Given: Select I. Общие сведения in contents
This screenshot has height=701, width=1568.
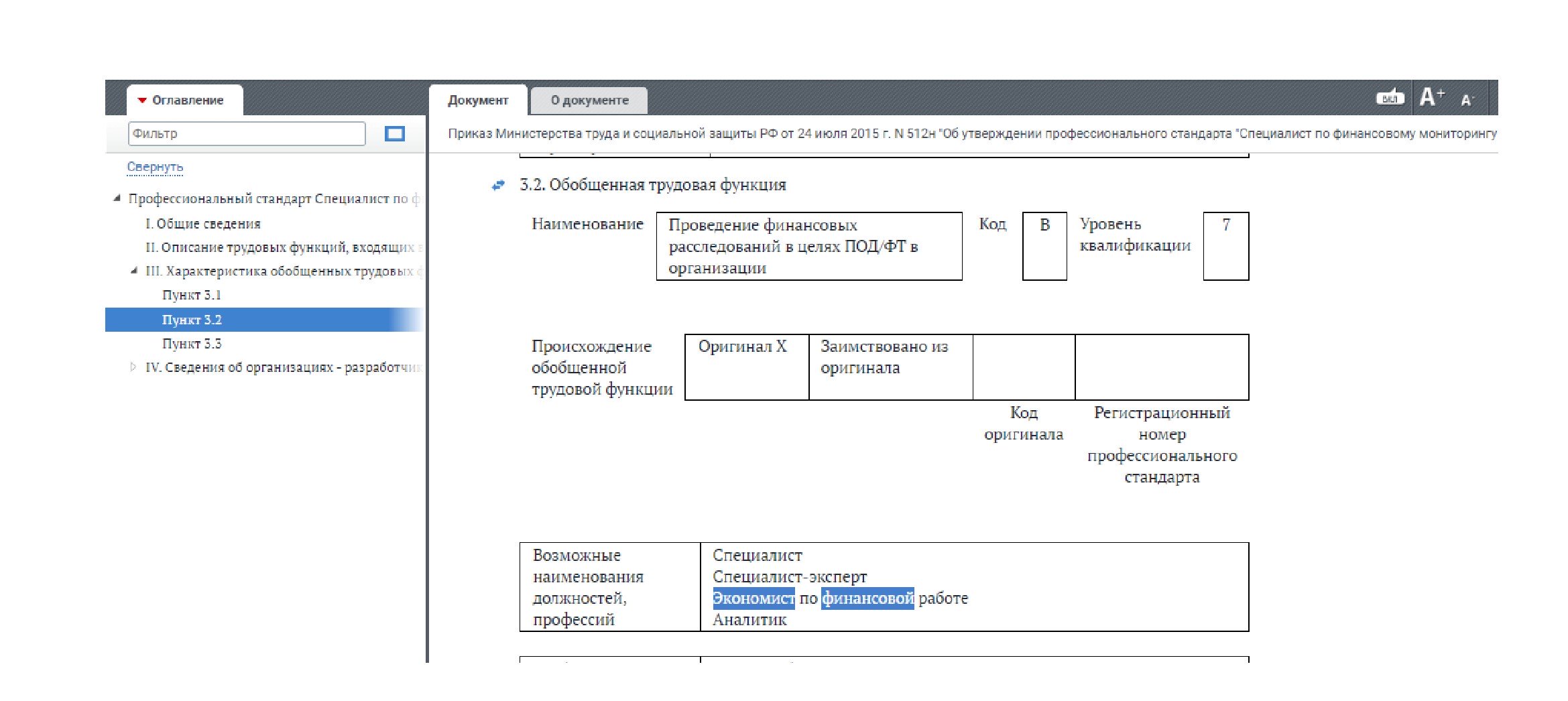Looking at the screenshot, I should [x=203, y=224].
